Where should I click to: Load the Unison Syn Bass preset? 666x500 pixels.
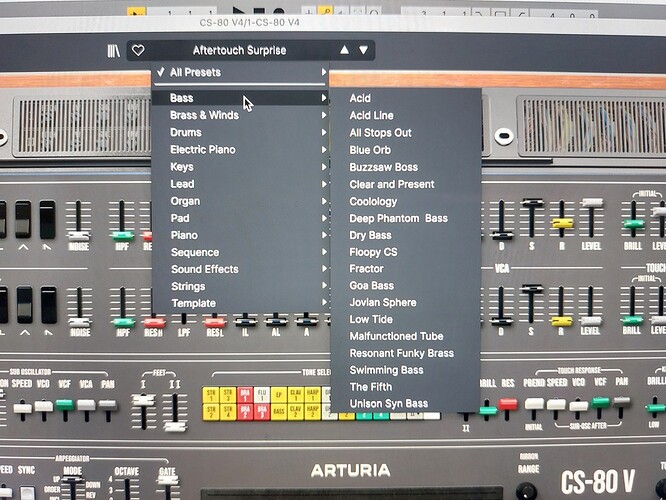point(389,403)
